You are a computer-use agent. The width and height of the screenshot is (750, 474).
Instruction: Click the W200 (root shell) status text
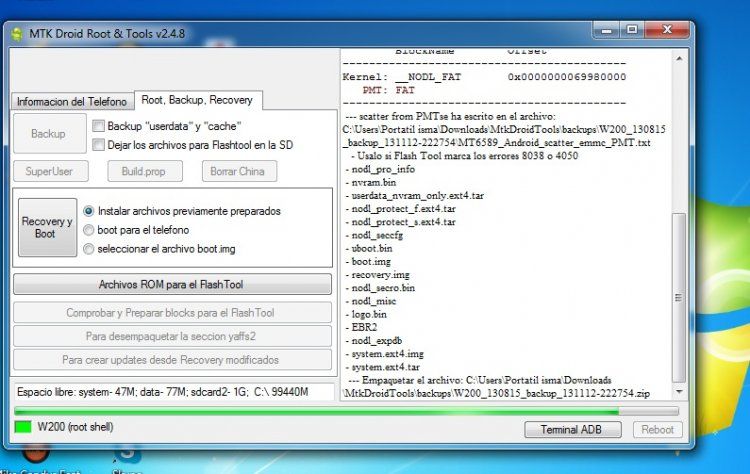coord(76,427)
